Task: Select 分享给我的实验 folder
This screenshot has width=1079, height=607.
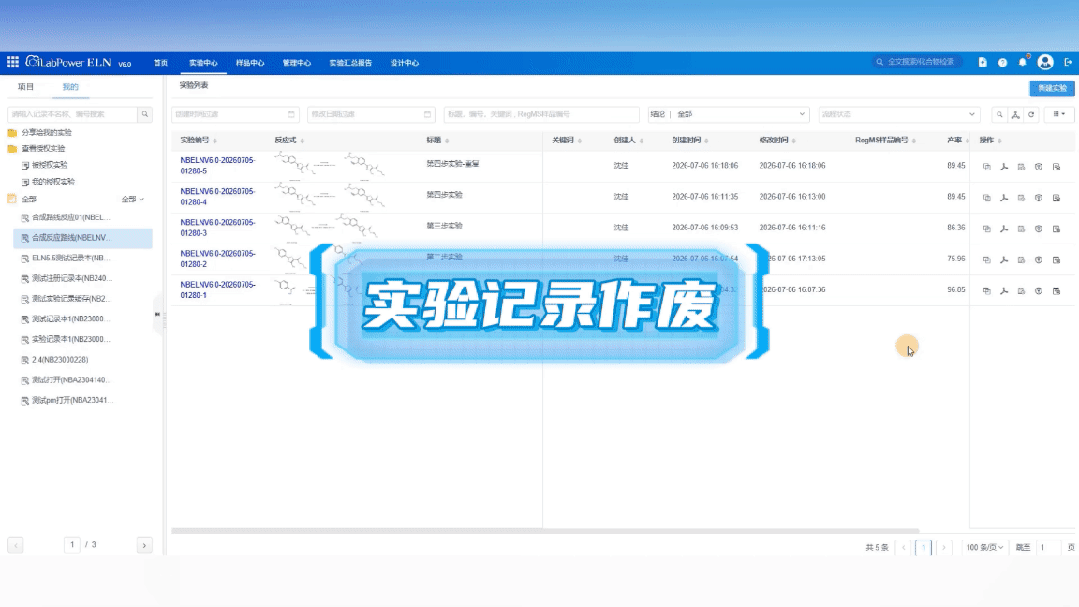Action: (46, 132)
